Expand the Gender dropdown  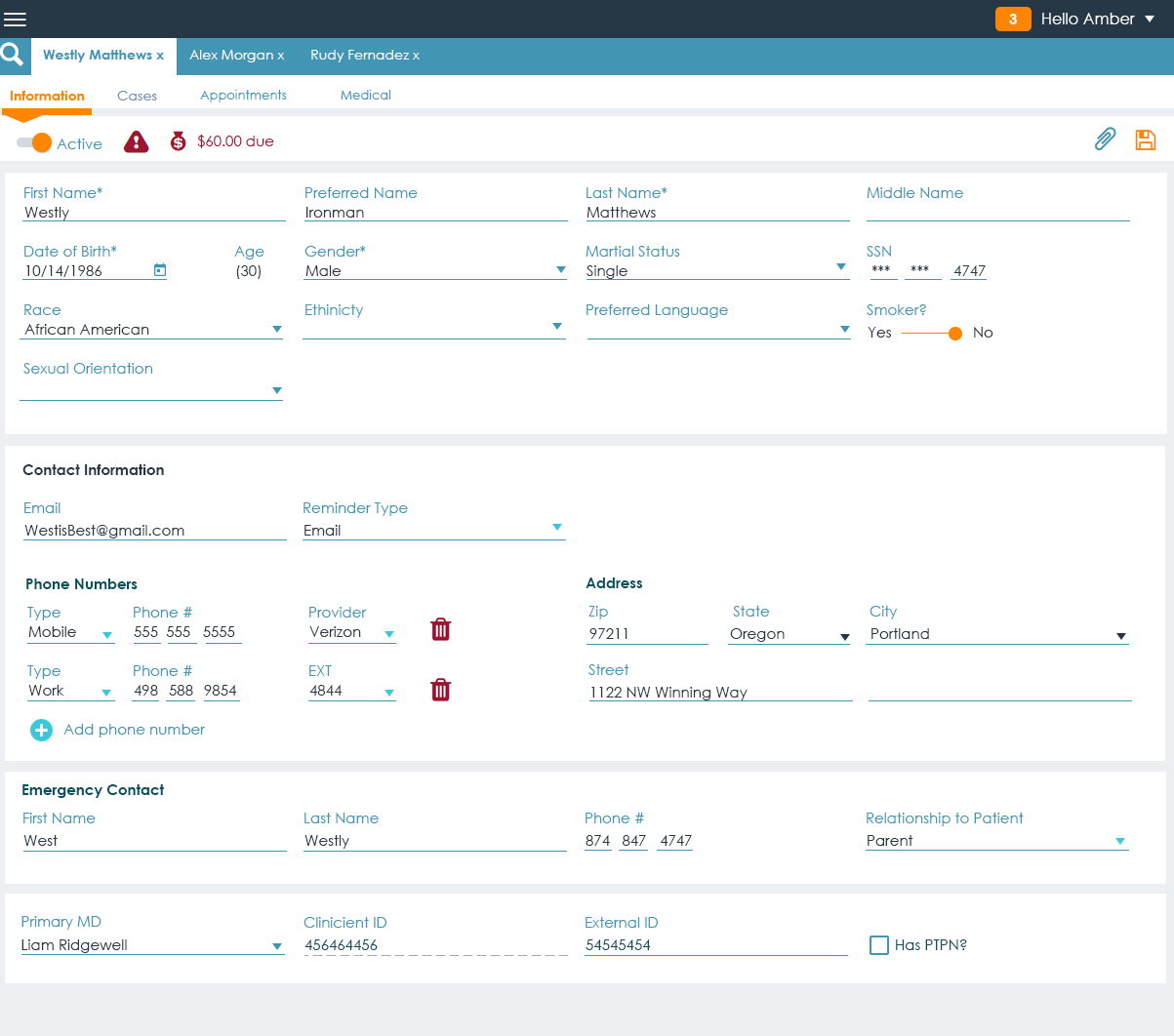pyautogui.click(x=560, y=270)
